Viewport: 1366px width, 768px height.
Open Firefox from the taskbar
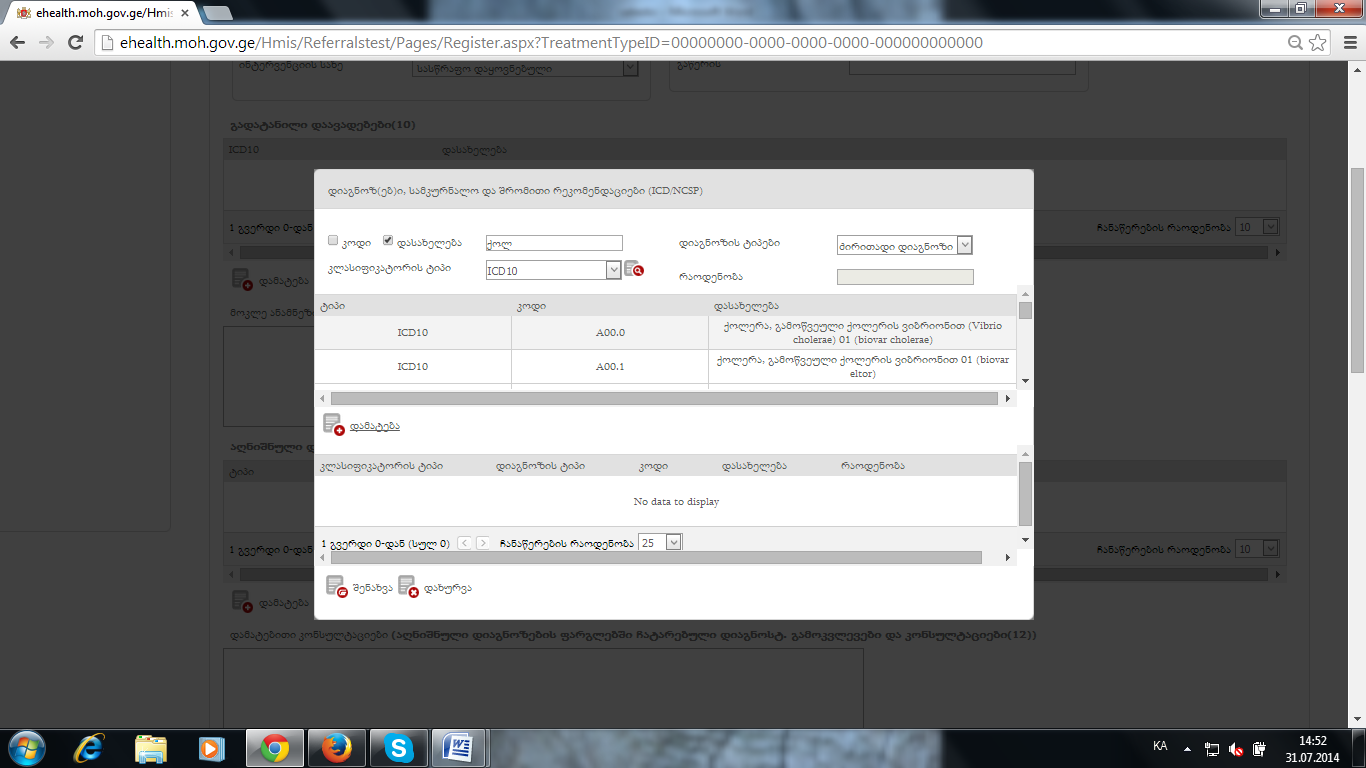click(x=337, y=748)
